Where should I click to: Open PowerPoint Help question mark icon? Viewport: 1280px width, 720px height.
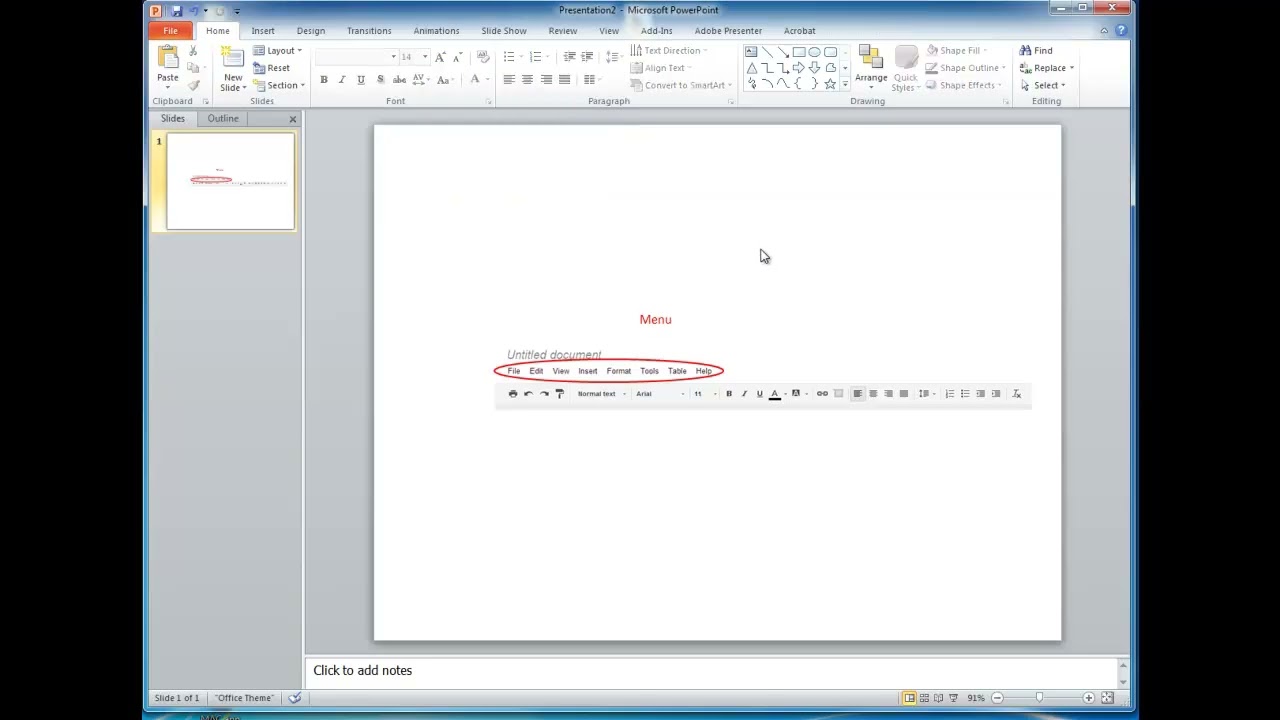[1121, 31]
